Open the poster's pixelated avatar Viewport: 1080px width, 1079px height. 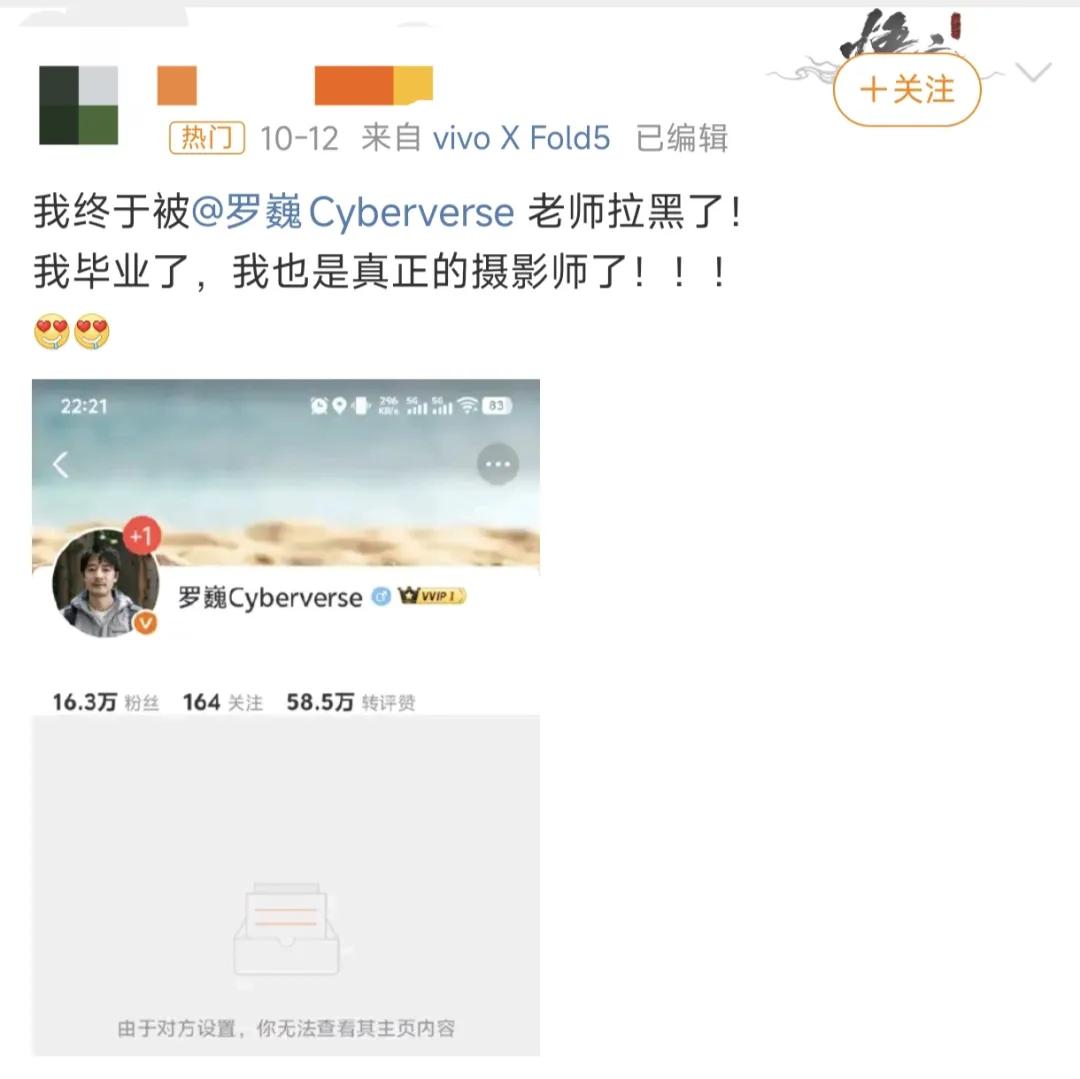[x=79, y=105]
